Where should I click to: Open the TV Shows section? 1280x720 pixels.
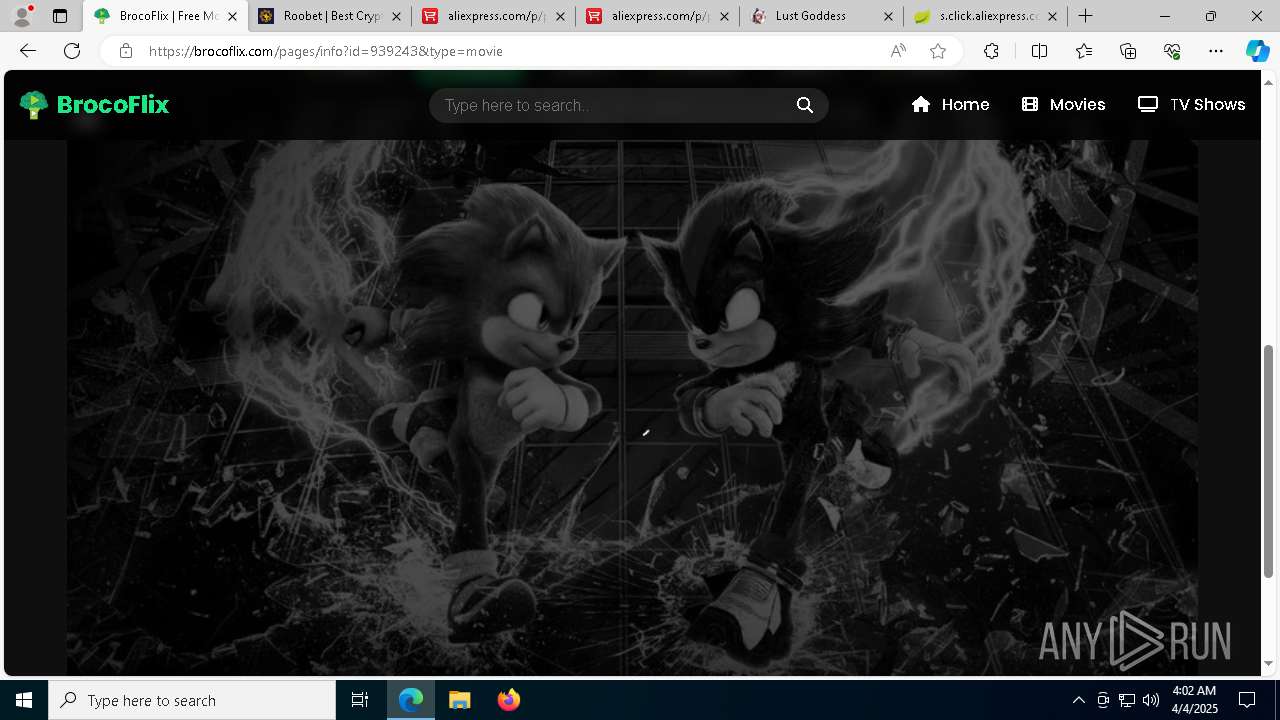[x=1191, y=104]
